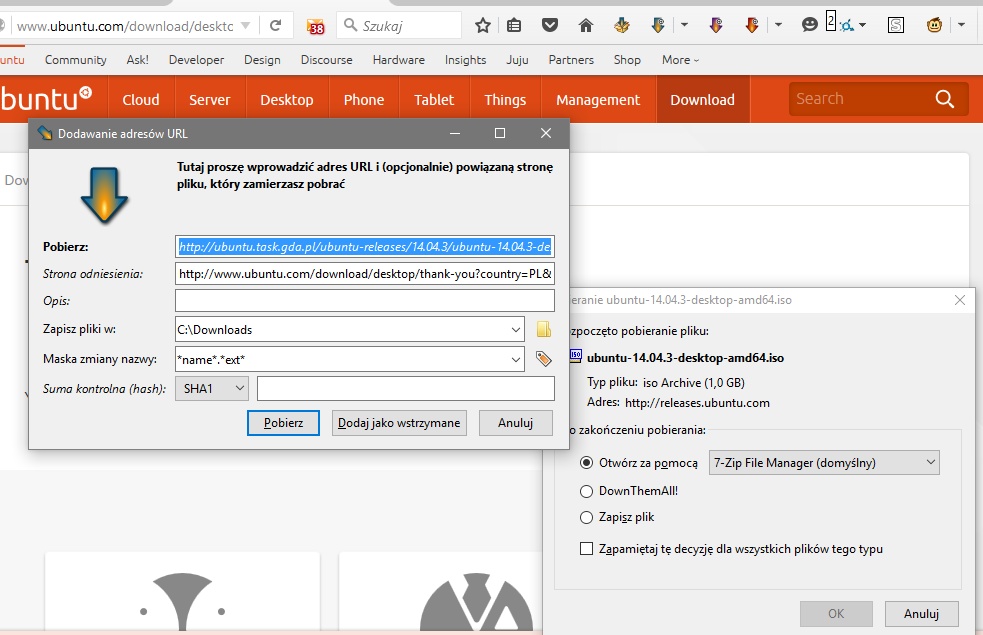
Task: Open the Things navigation tab
Action: pos(505,100)
